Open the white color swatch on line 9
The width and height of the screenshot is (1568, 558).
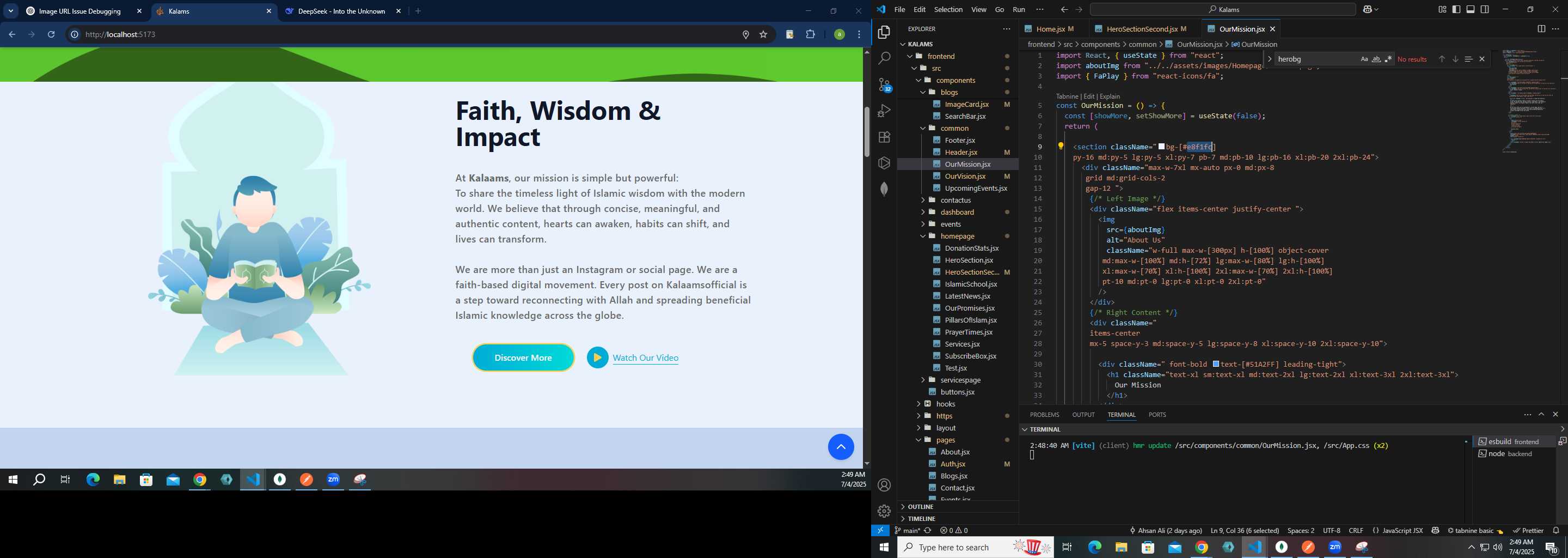1161,147
